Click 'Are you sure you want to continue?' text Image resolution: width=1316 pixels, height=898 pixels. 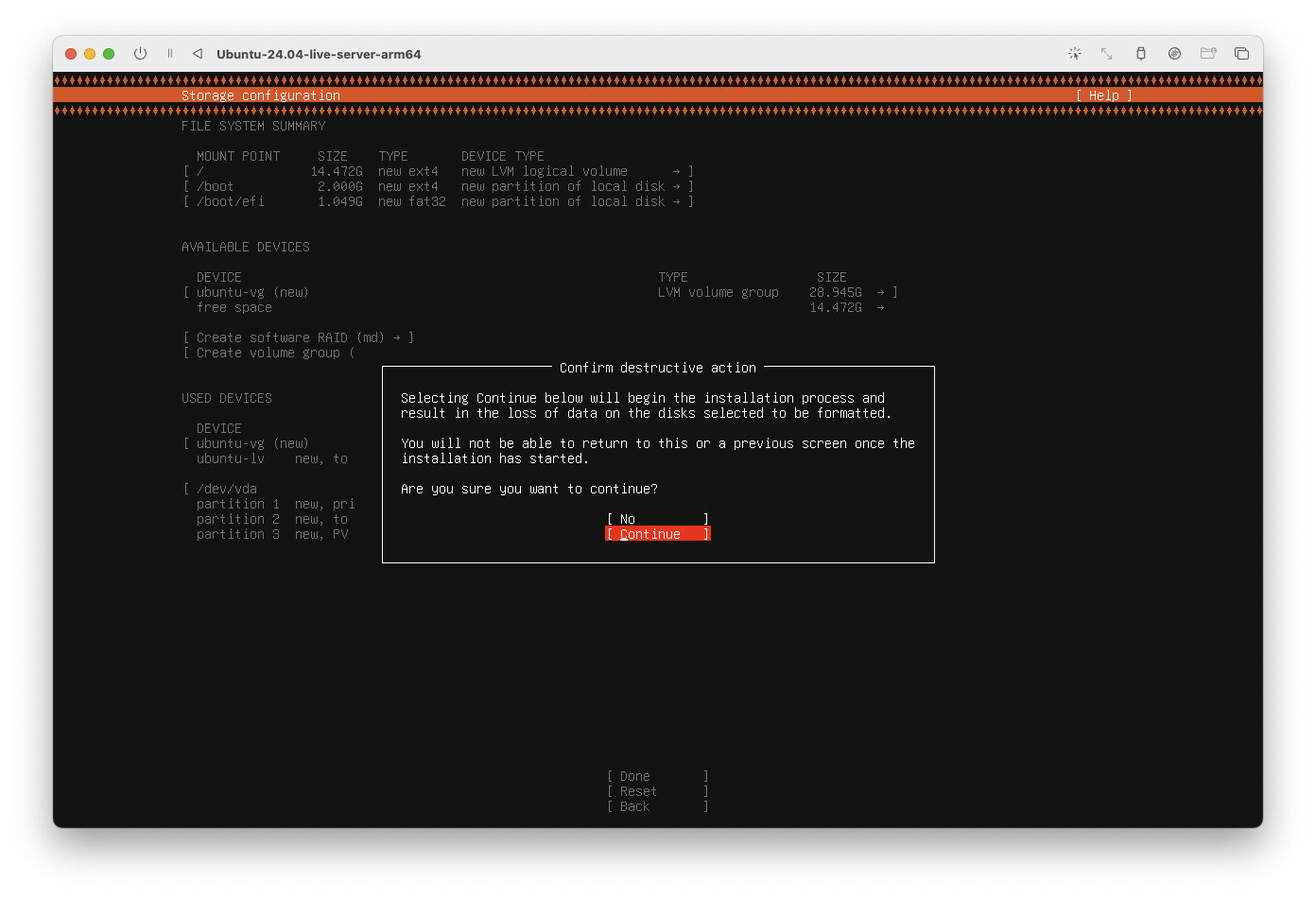529,489
